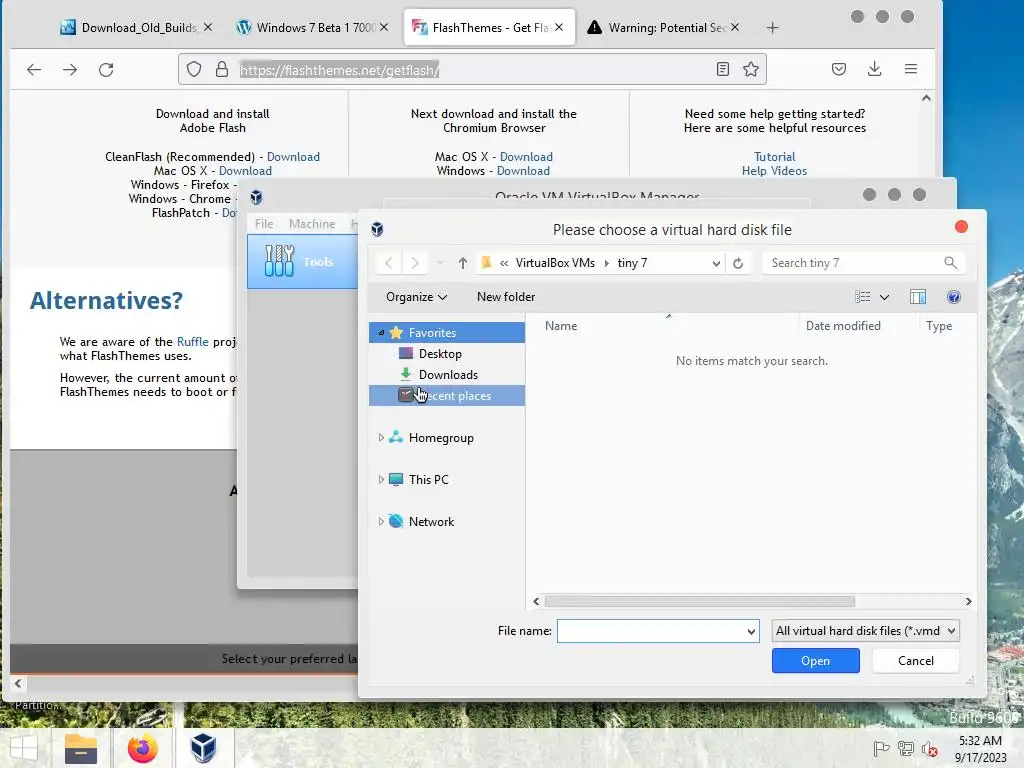This screenshot has width=1024, height=768.
Task: Select Tools in VirtualBox Manager sidebar
Action: (303, 262)
